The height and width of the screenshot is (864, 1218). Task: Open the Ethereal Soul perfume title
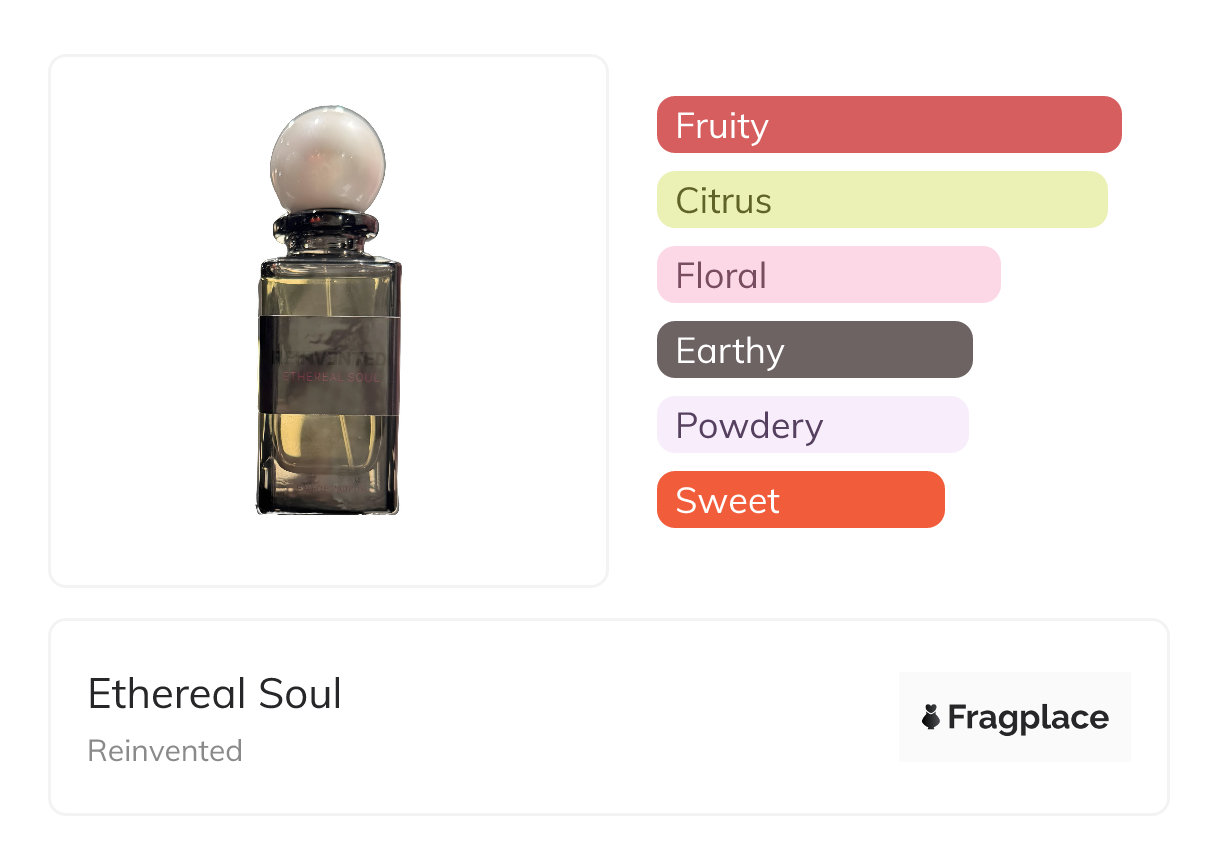tap(215, 694)
